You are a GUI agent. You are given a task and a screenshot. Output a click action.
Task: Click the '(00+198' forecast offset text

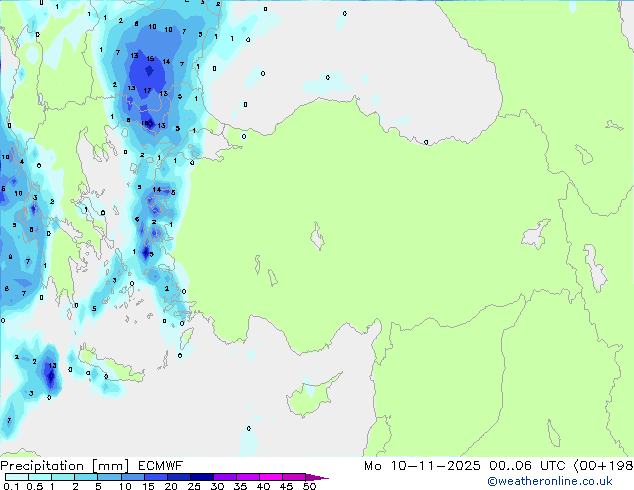tap(603, 466)
